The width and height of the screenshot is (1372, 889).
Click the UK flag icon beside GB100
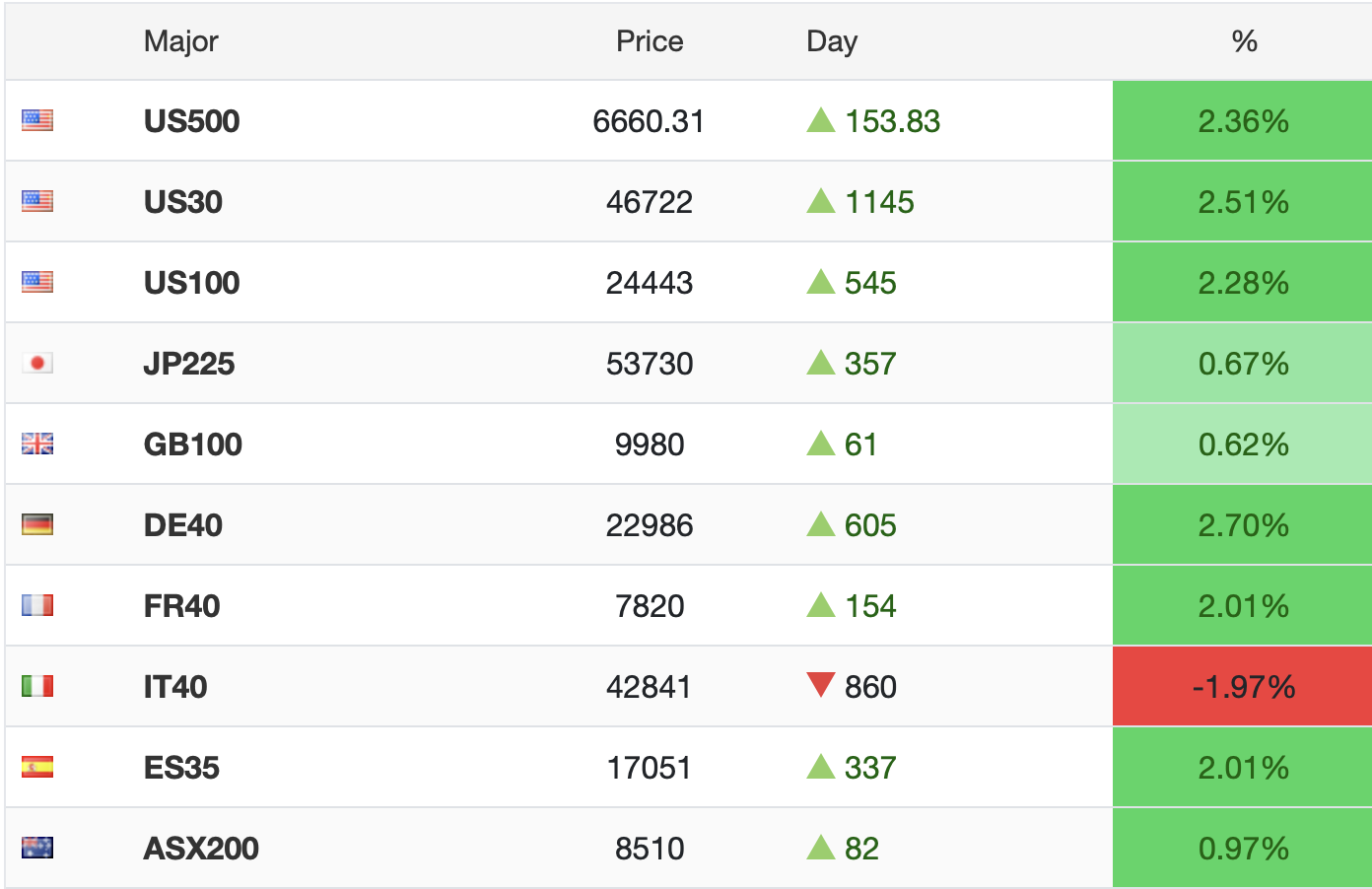(37, 444)
